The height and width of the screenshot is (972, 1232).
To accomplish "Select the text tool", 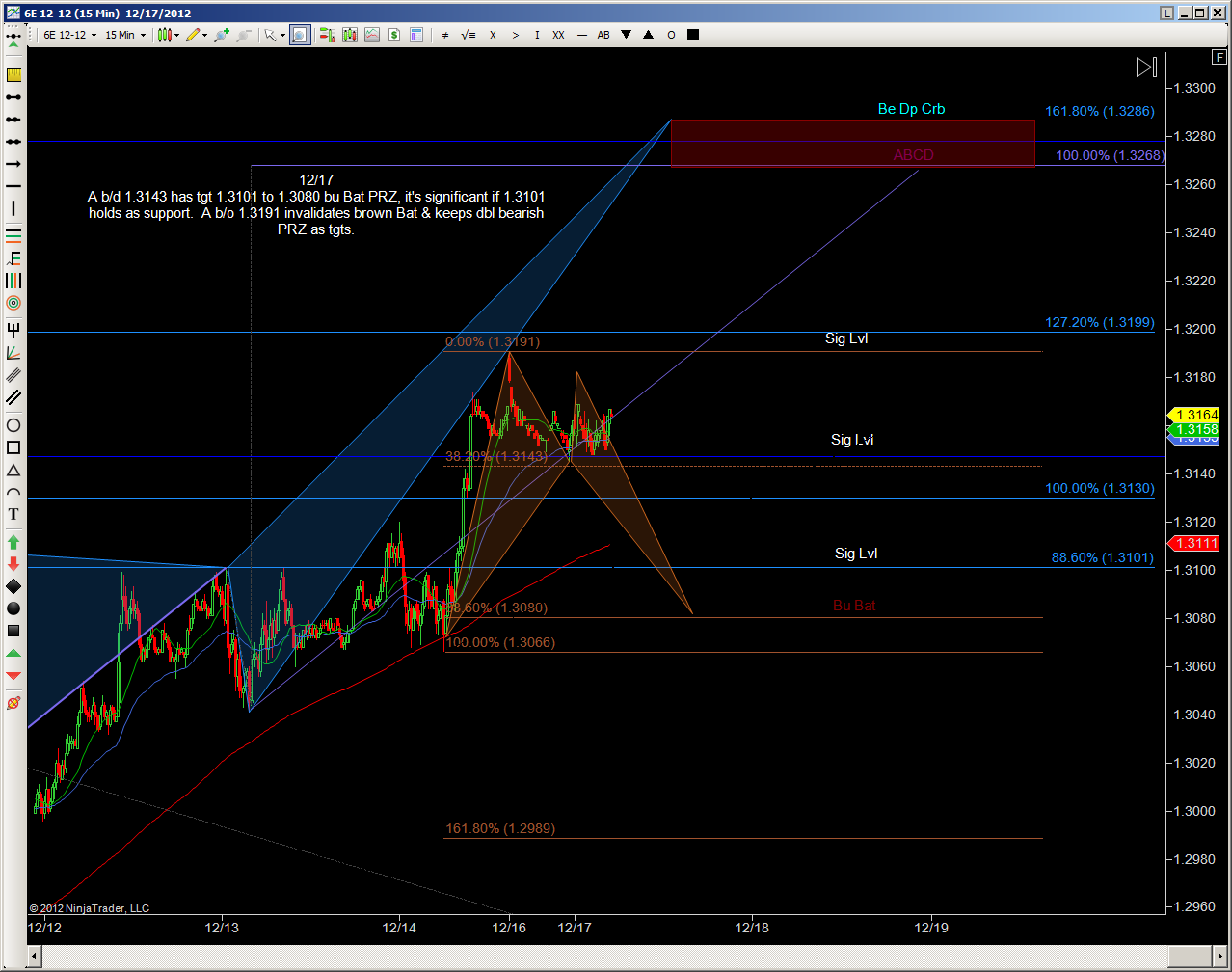I will click(13, 514).
